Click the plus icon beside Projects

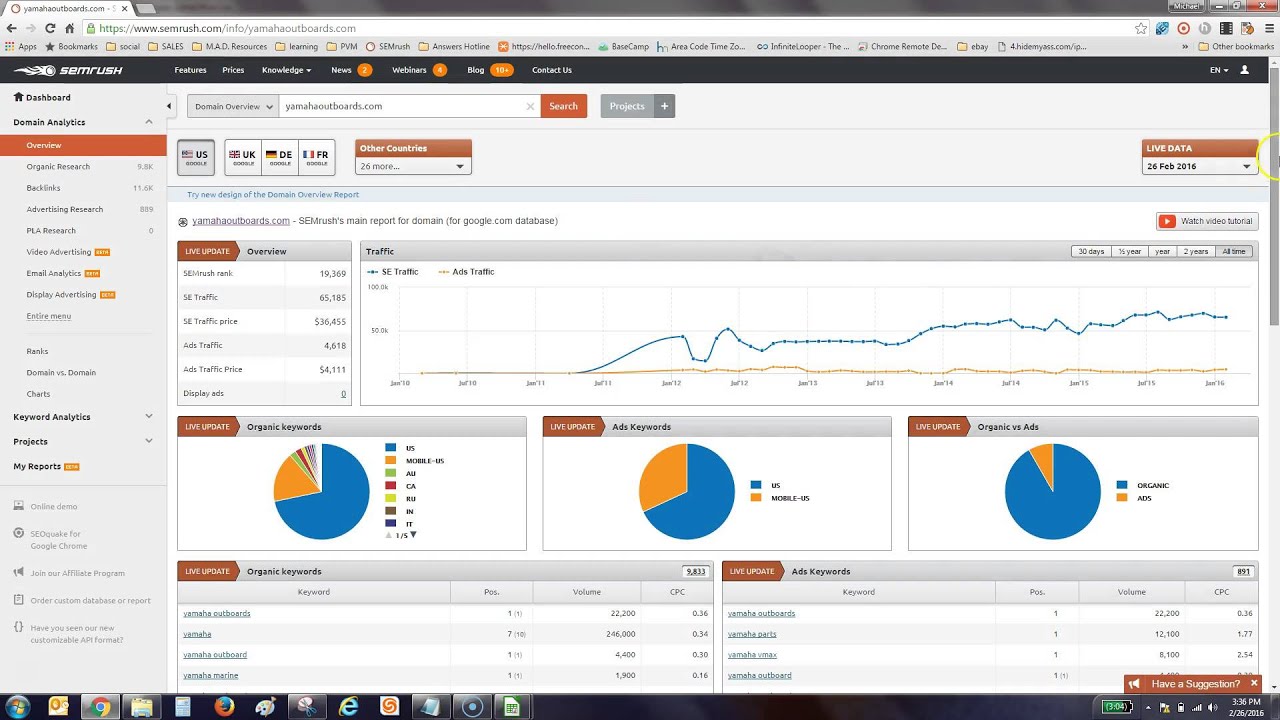(x=665, y=106)
